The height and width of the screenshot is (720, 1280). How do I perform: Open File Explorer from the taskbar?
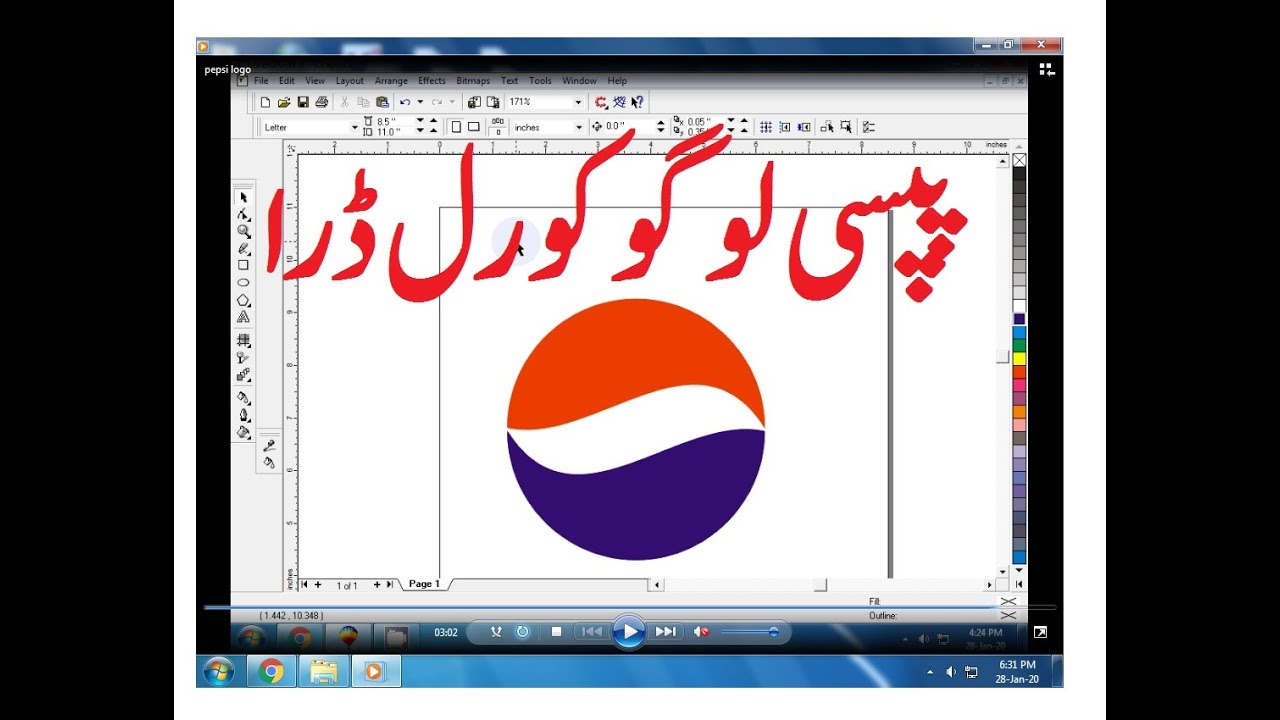tap(323, 671)
